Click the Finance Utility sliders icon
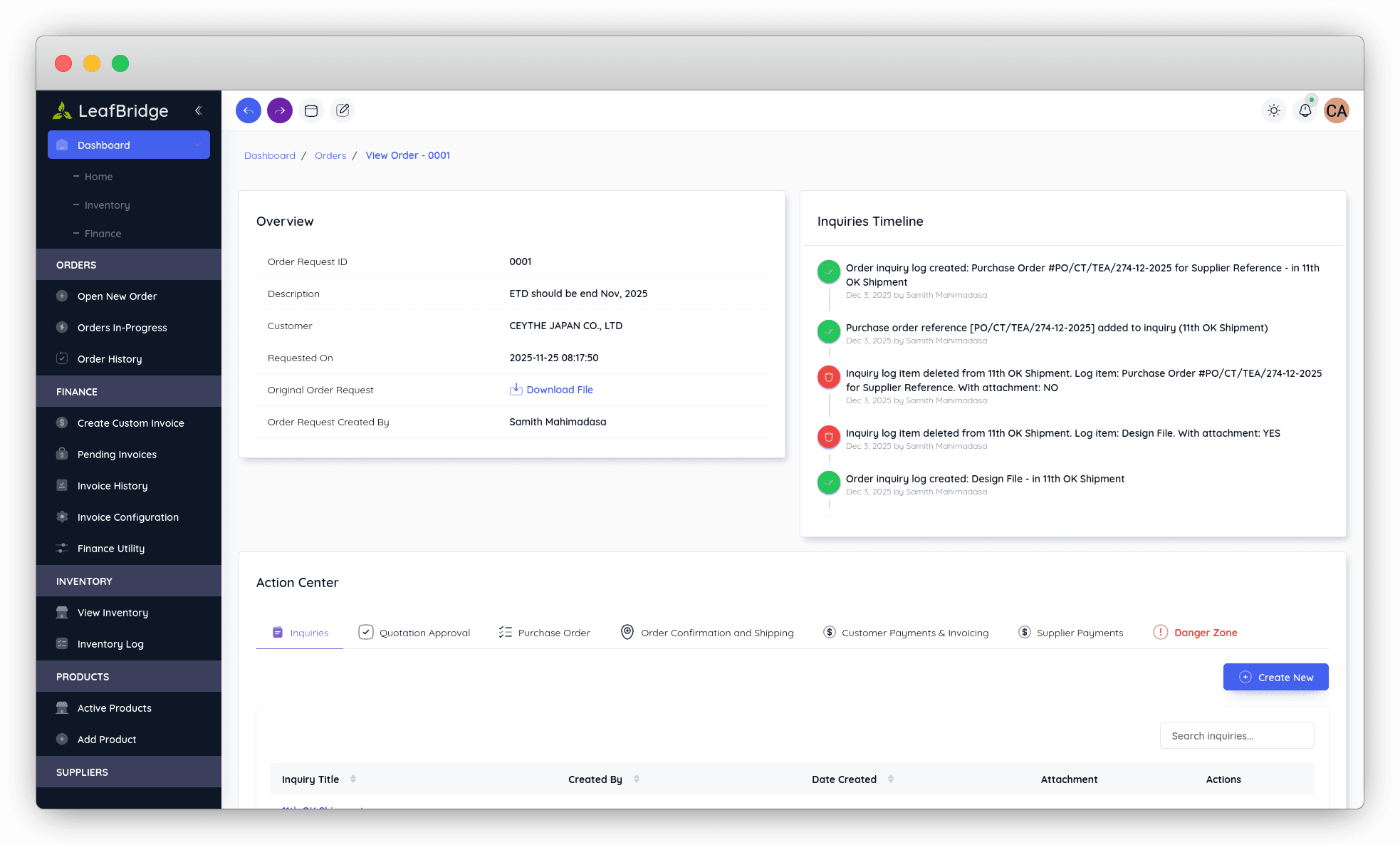This screenshot has width=1400, height=845. point(62,548)
